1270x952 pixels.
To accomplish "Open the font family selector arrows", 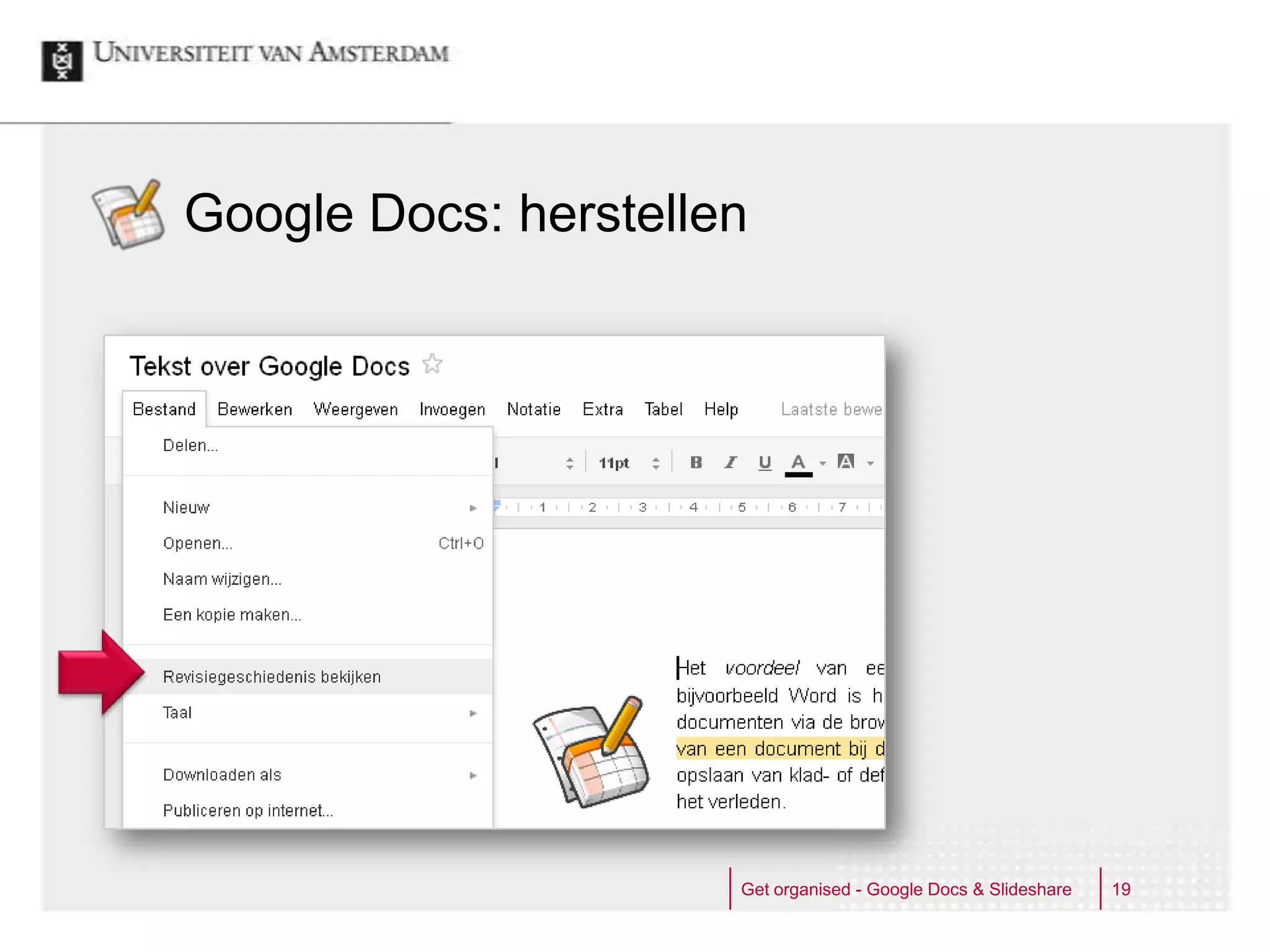I will (570, 463).
